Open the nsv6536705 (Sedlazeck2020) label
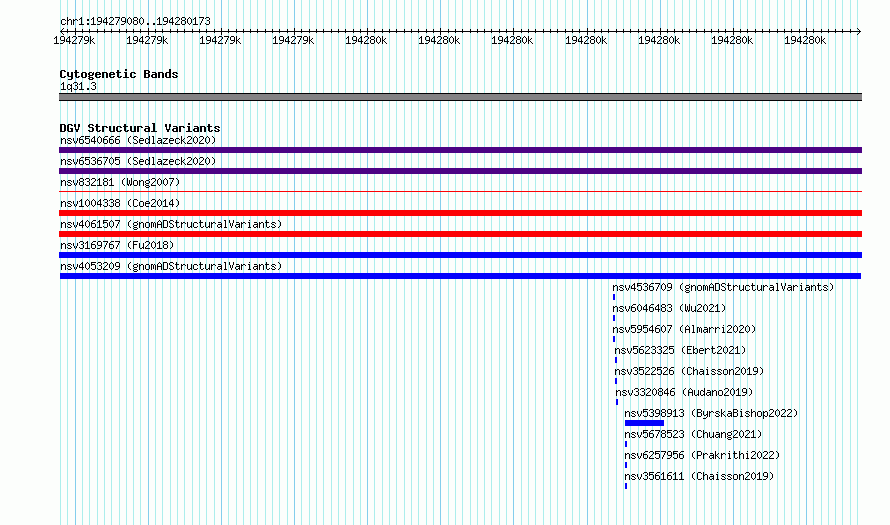Viewport: 890px width, 525px height. pos(138,161)
